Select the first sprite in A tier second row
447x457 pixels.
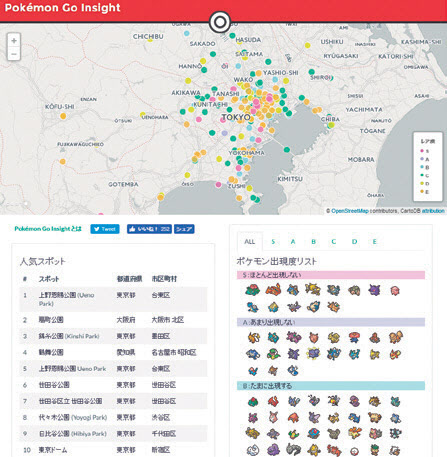click(x=253, y=354)
